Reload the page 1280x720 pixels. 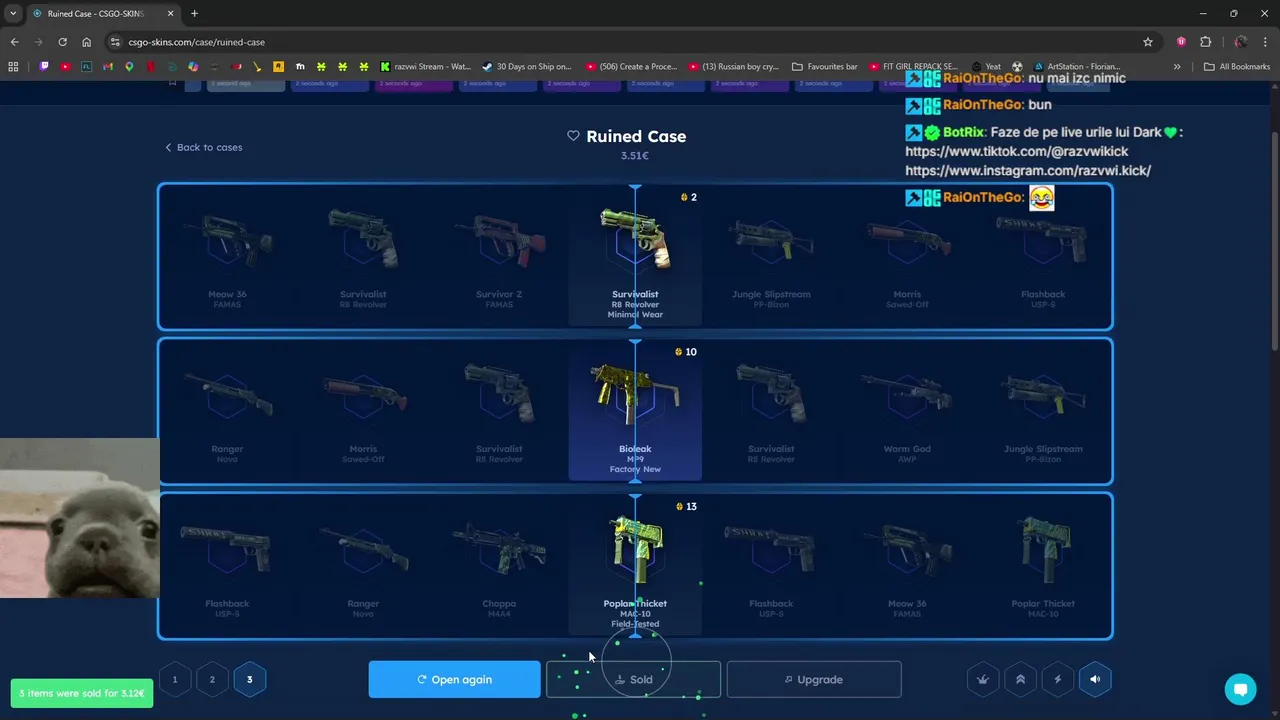tap(62, 42)
